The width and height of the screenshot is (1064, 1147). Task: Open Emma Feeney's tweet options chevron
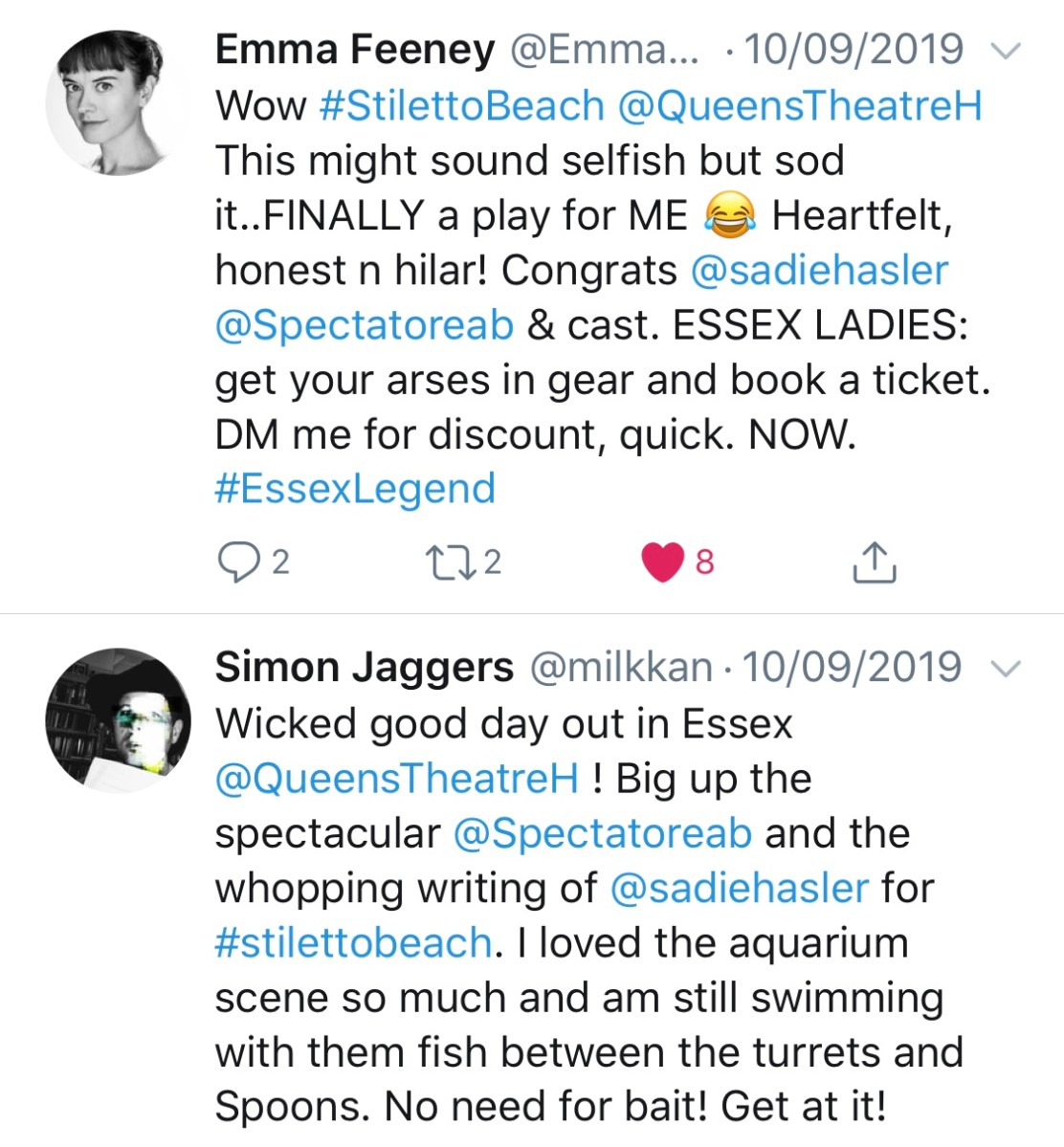[1006, 51]
